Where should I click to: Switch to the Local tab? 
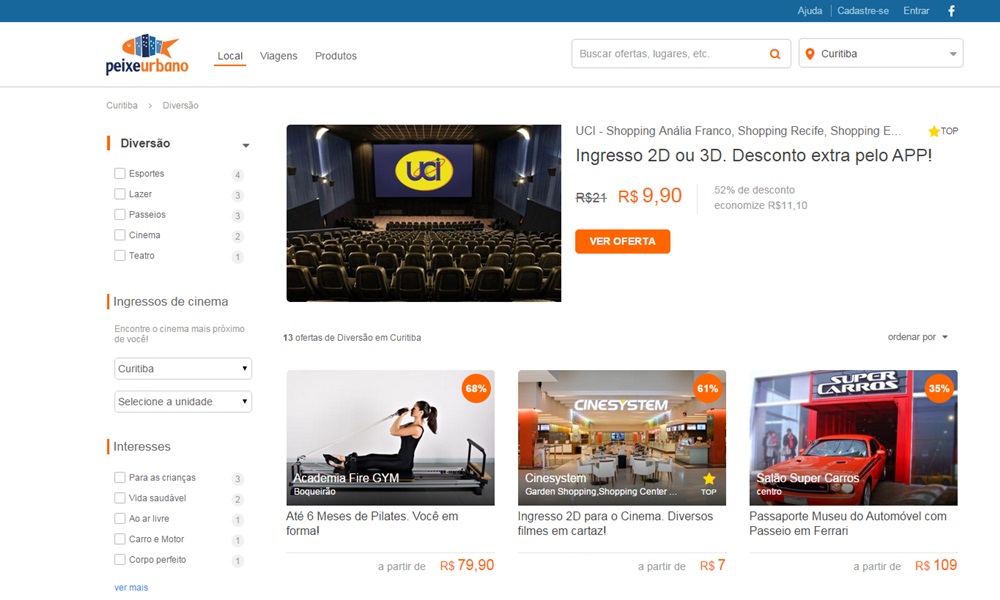tap(230, 56)
